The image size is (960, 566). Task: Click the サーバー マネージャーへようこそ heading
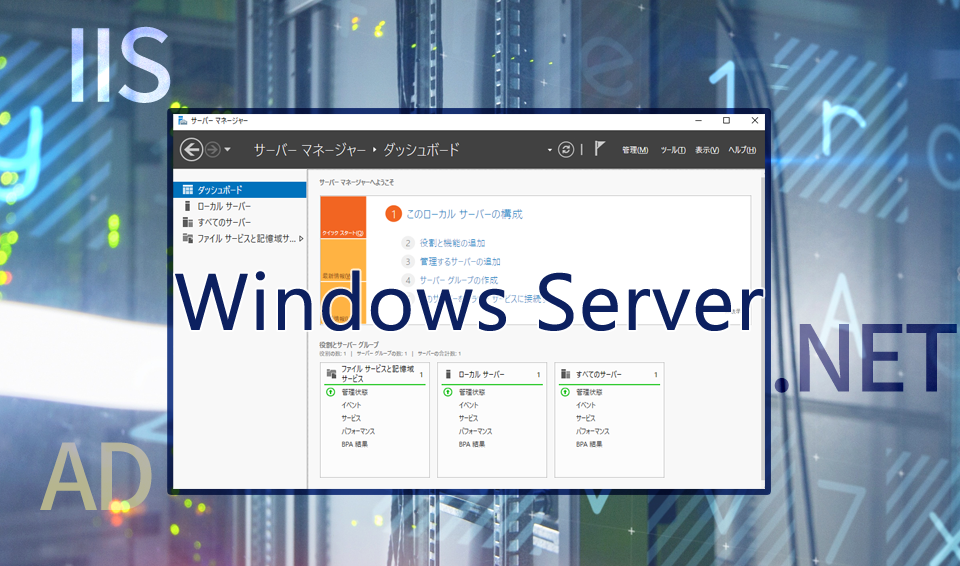[x=356, y=183]
